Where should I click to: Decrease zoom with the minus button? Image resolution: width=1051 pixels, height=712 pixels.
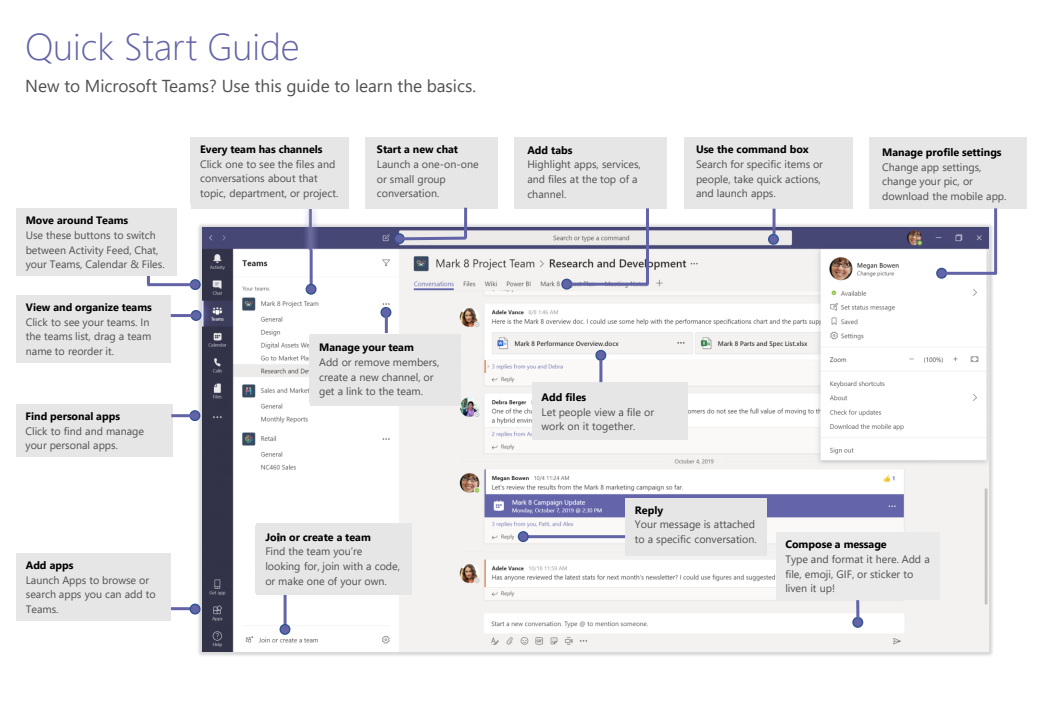(912, 359)
